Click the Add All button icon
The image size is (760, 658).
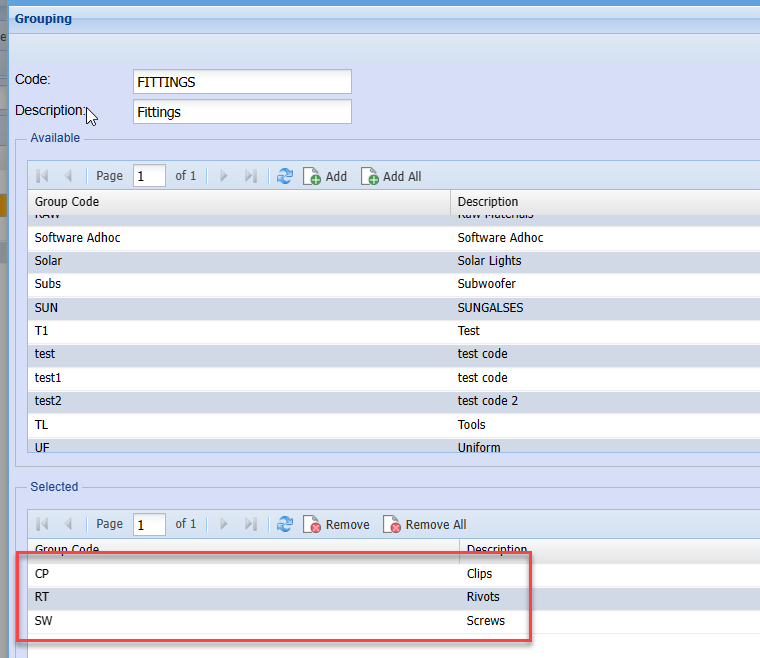[x=370, y=176]
